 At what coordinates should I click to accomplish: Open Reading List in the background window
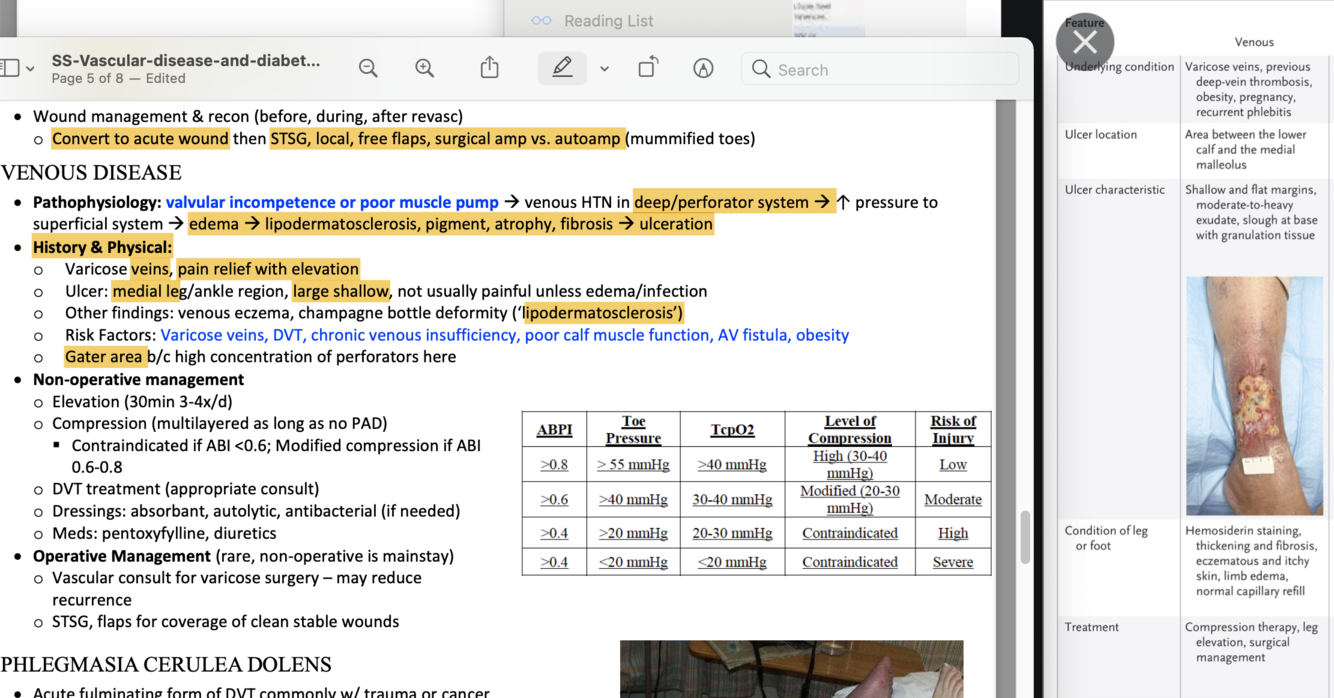coord(608,21)
